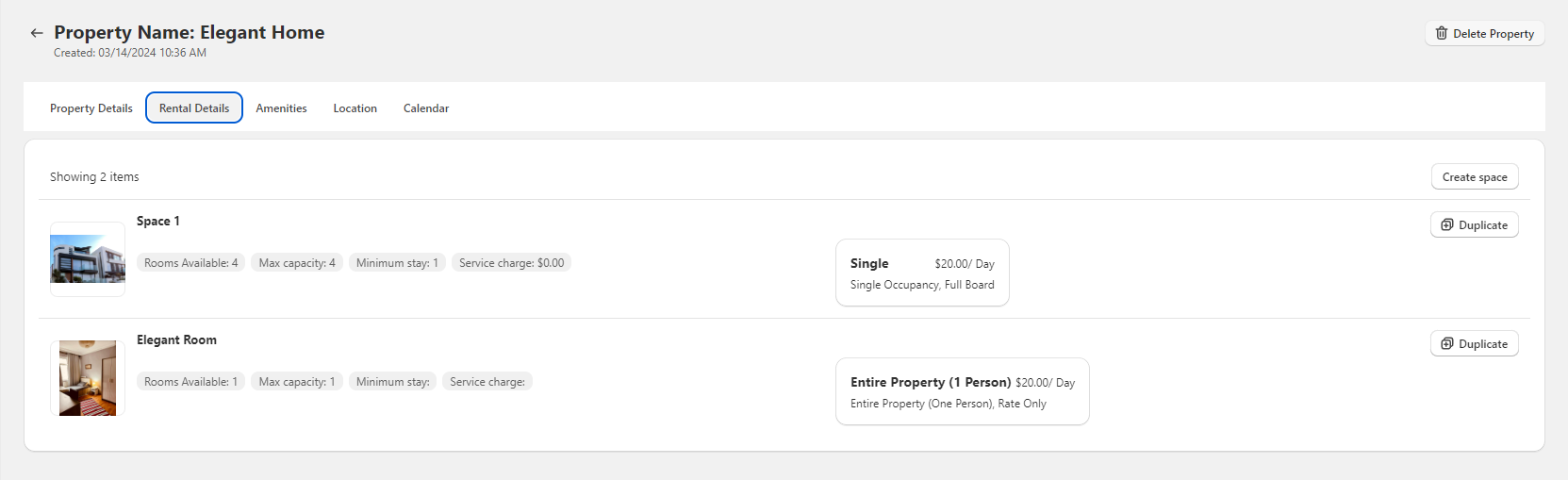
Task: Switch to the Amenities tab
Action: pos(281,108)
